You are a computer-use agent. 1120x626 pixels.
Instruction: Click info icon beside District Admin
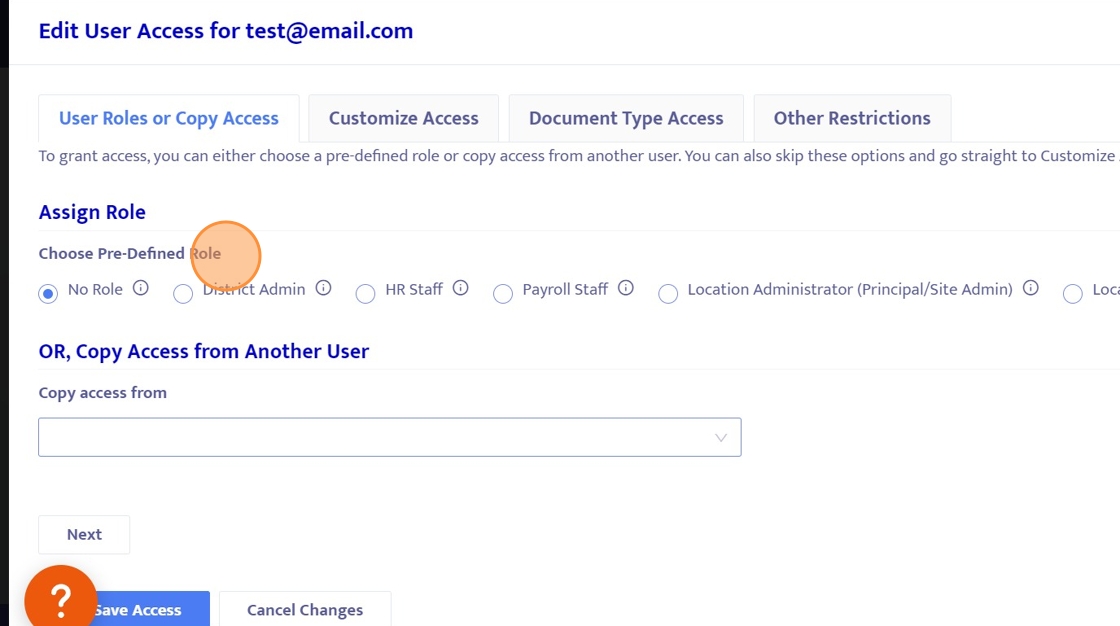(323, 288)
